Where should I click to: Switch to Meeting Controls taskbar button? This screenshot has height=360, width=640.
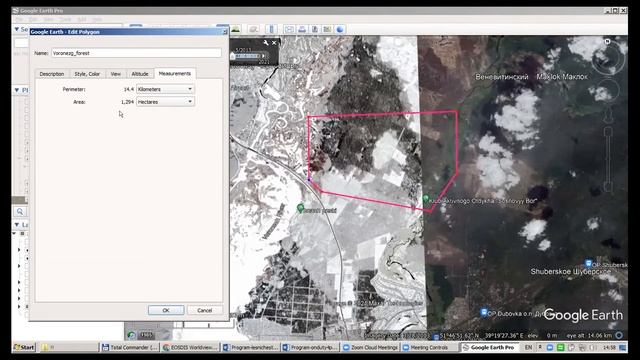tap(430, 347)
